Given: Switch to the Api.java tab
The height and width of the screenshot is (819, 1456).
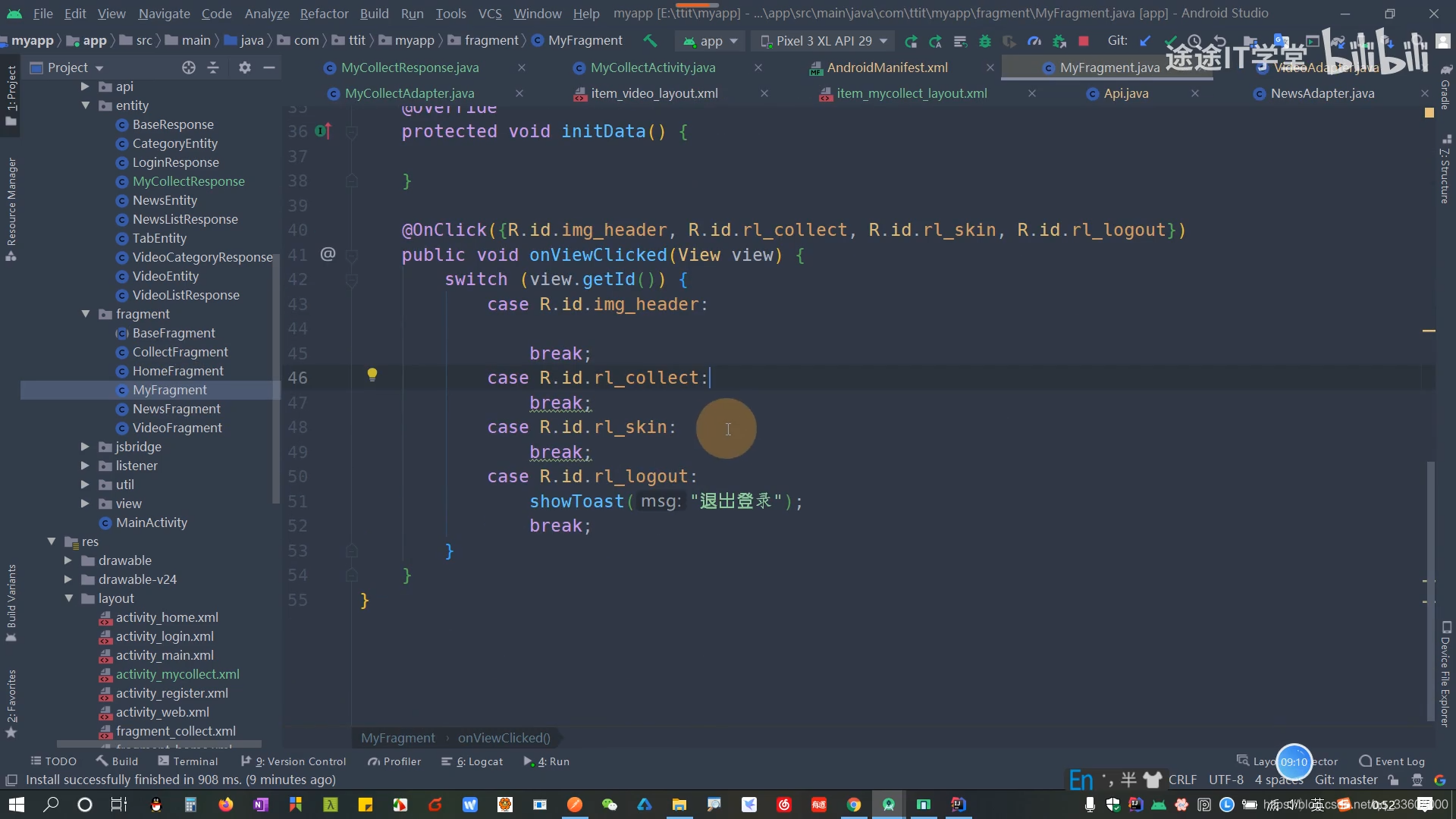Looking at the screenshot, I should 1125,93.
